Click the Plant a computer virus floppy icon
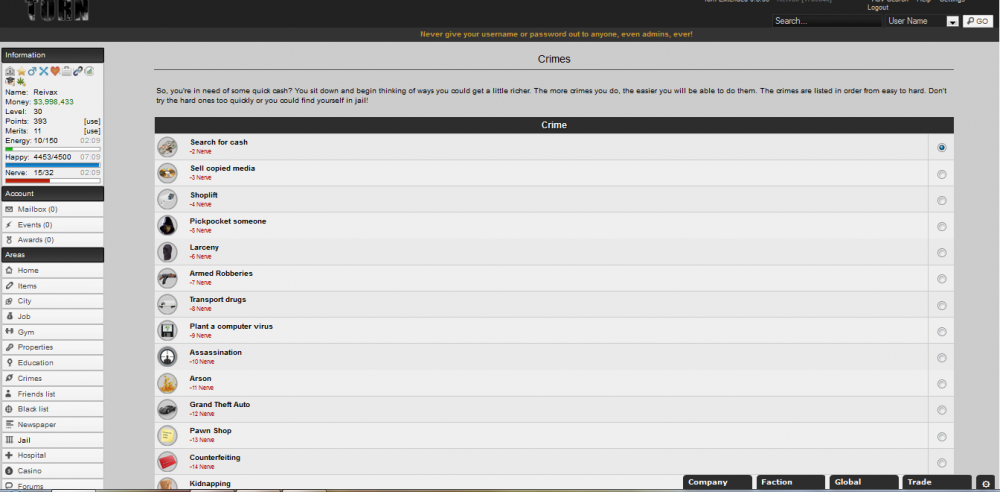Screen dimensions: 1000x492 [x=167, y=330]
